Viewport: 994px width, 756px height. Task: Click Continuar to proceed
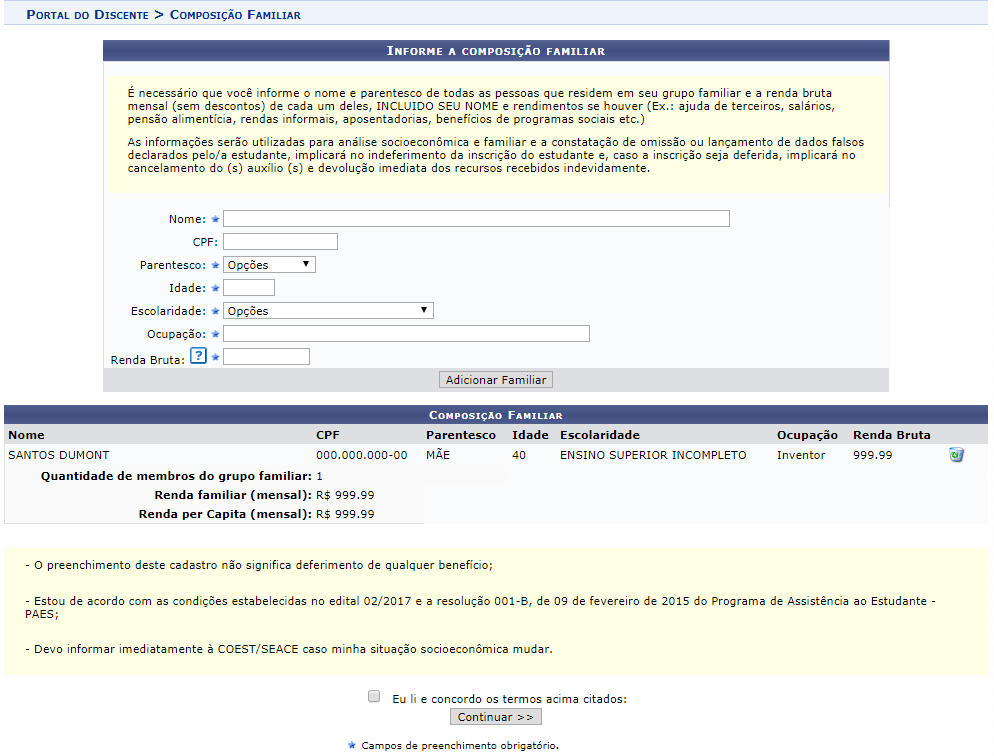(x=496, y=716)
